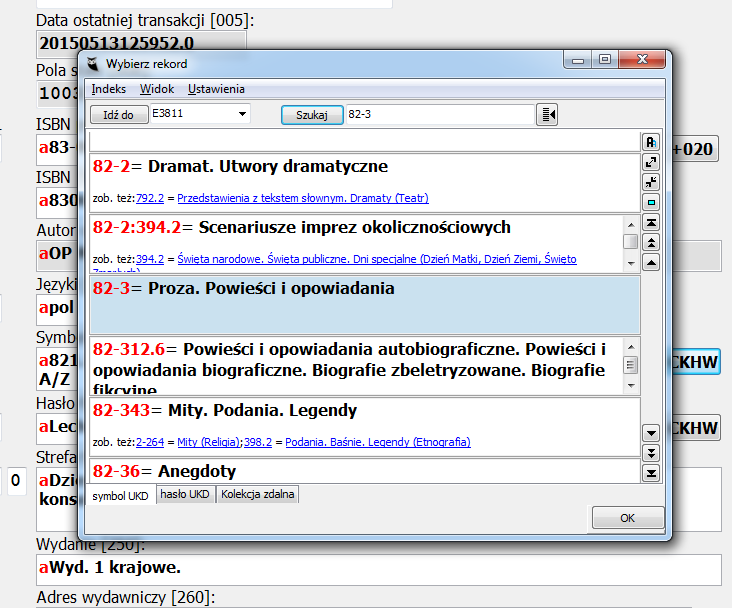Screen dimensions: 732x608
Task: Jump to last record with bottom arrow
Action: [x=651, y=472]
